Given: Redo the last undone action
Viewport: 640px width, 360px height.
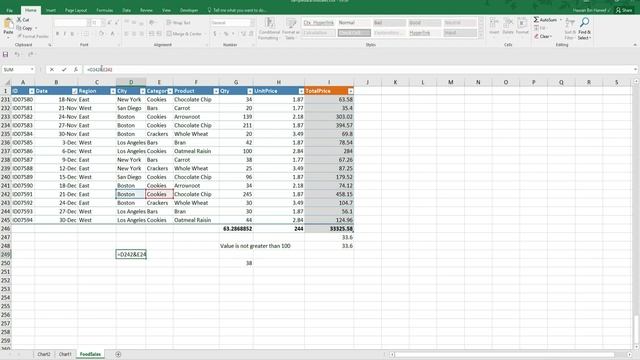Looking at the screenshot, I should 31,54.
